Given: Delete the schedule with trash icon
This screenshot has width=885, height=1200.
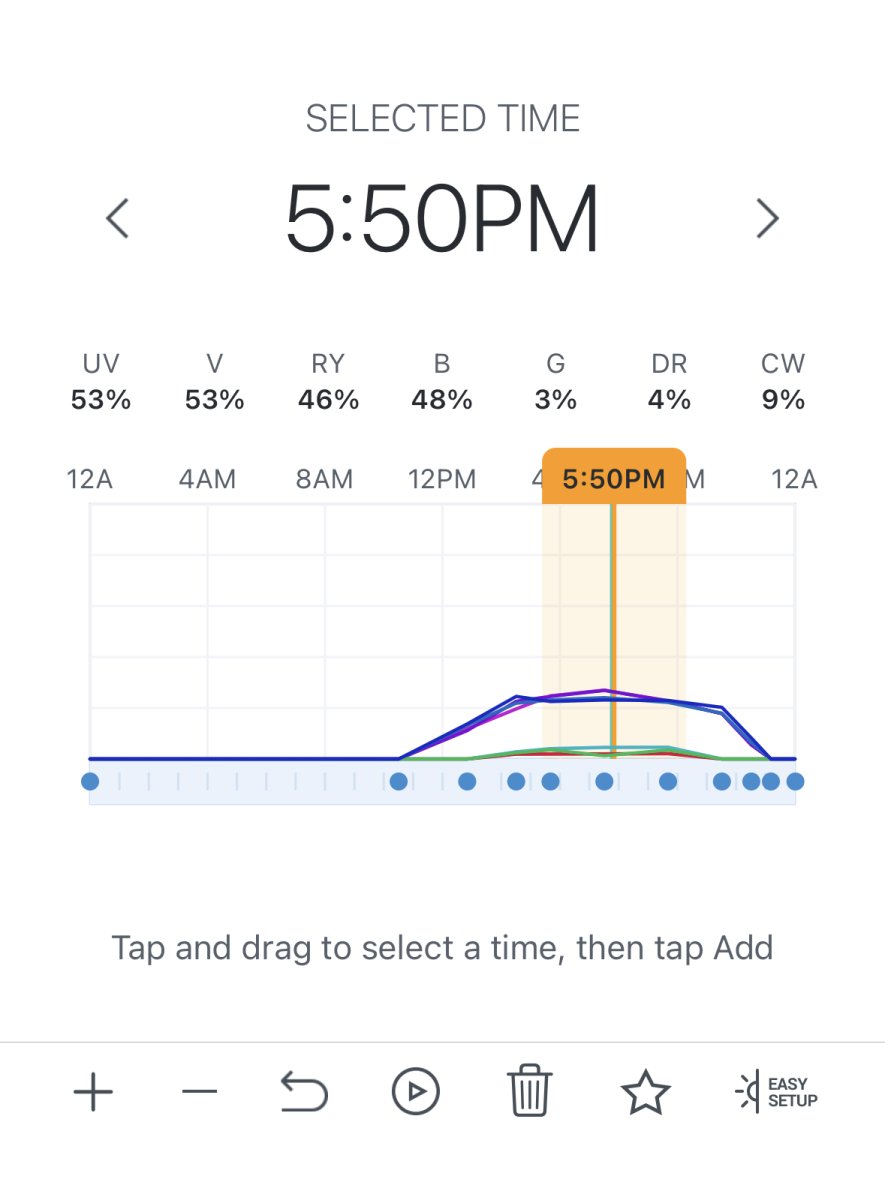Looking at the screenshot, I should point(529,1091).
